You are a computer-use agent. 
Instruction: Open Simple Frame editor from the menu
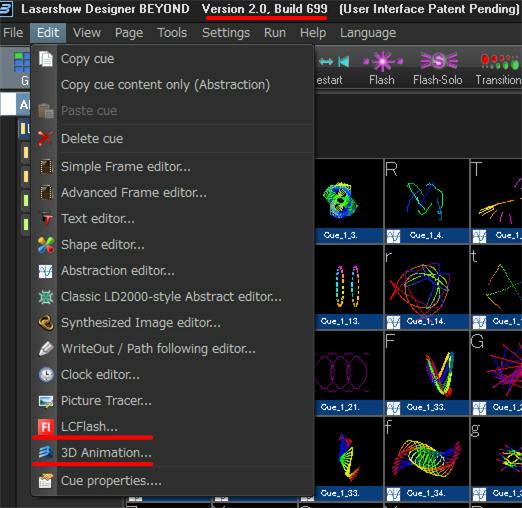(x=173, y=166)
